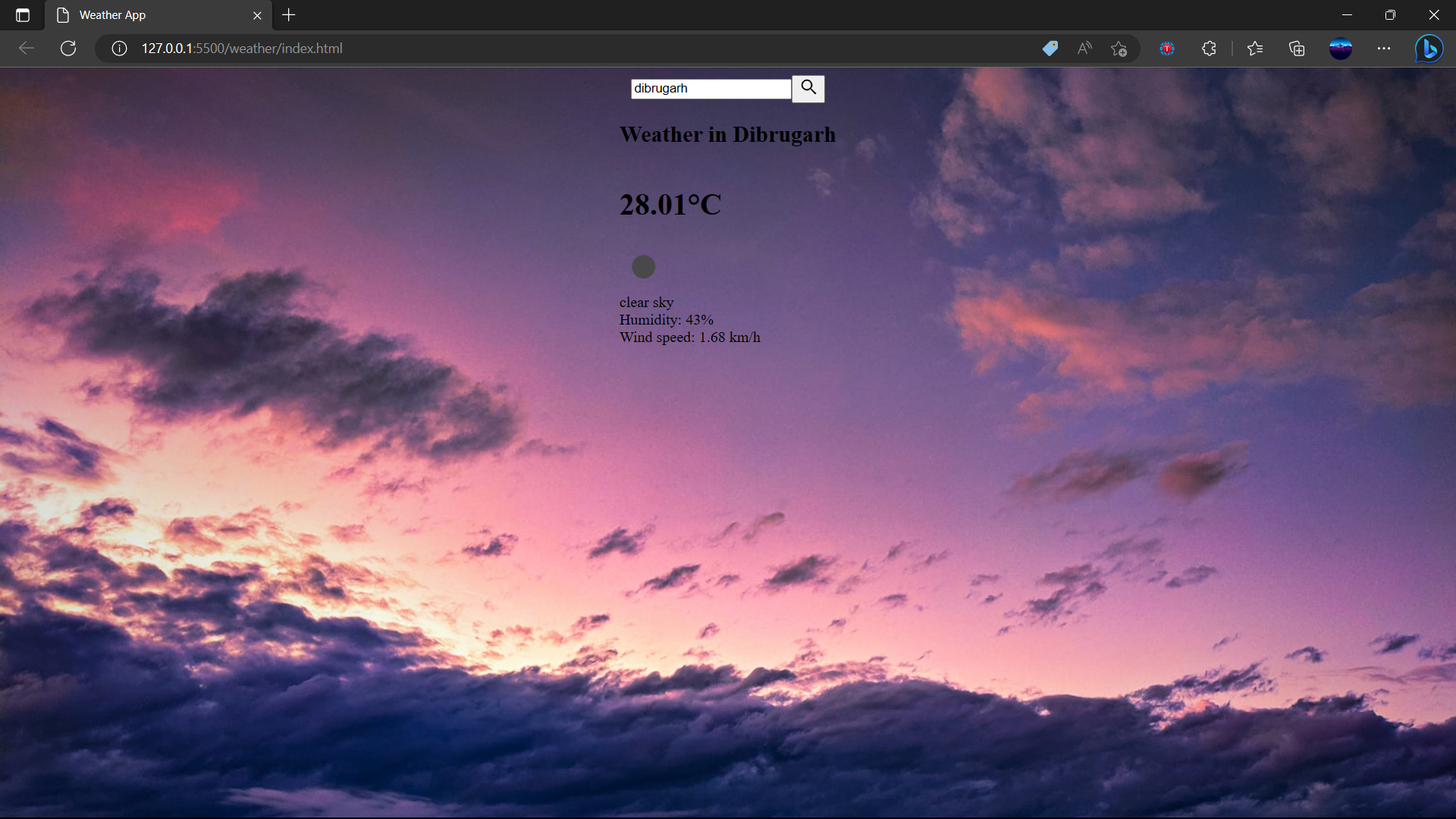Click the Humidity: 43% text
The height and width of the screenshot is (819, 1456).
point(666,320)
